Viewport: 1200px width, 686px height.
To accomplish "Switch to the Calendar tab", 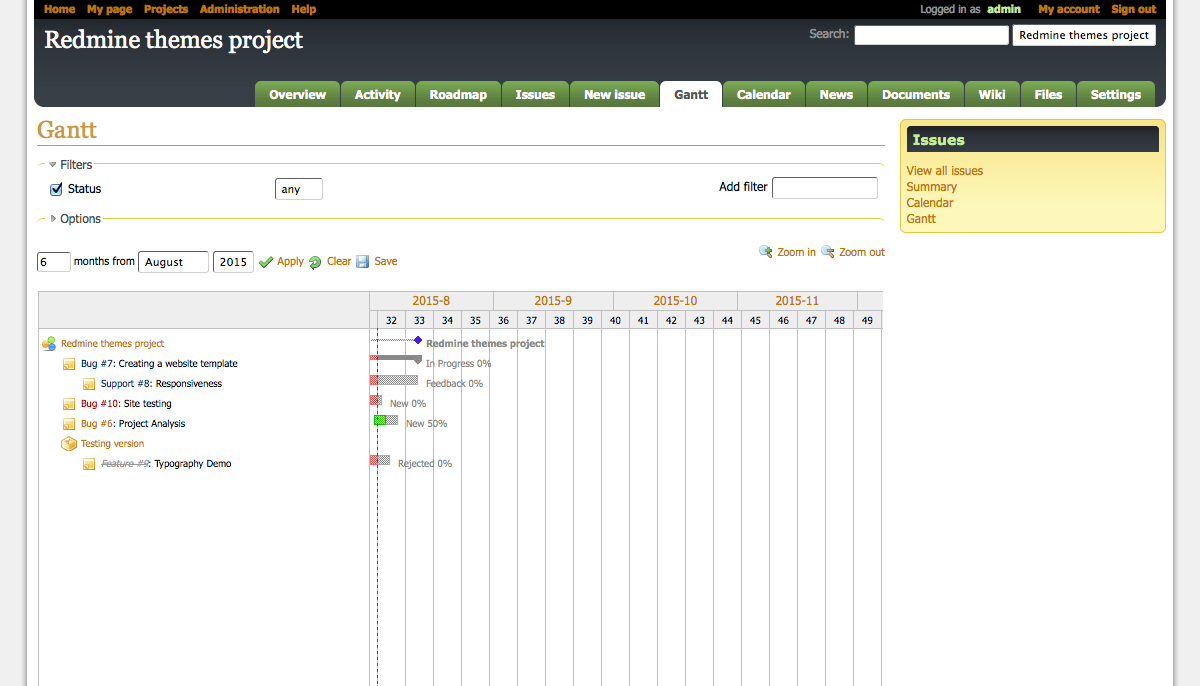I will 764,95.
